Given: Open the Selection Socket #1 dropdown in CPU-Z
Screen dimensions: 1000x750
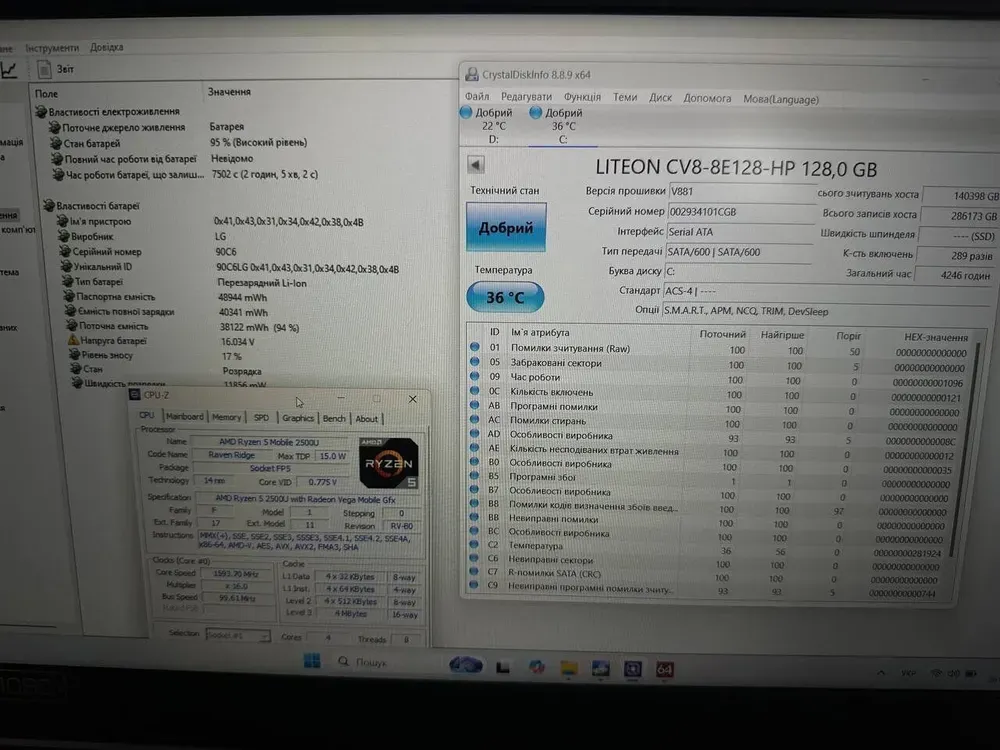Looking at the screenshot, I should 237,635.
